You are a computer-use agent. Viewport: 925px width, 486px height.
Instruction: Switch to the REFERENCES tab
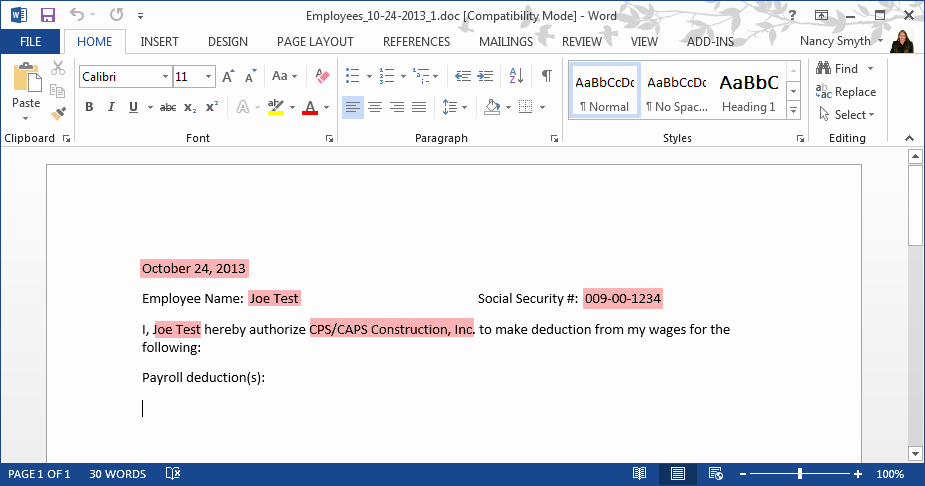click(416, 41)
